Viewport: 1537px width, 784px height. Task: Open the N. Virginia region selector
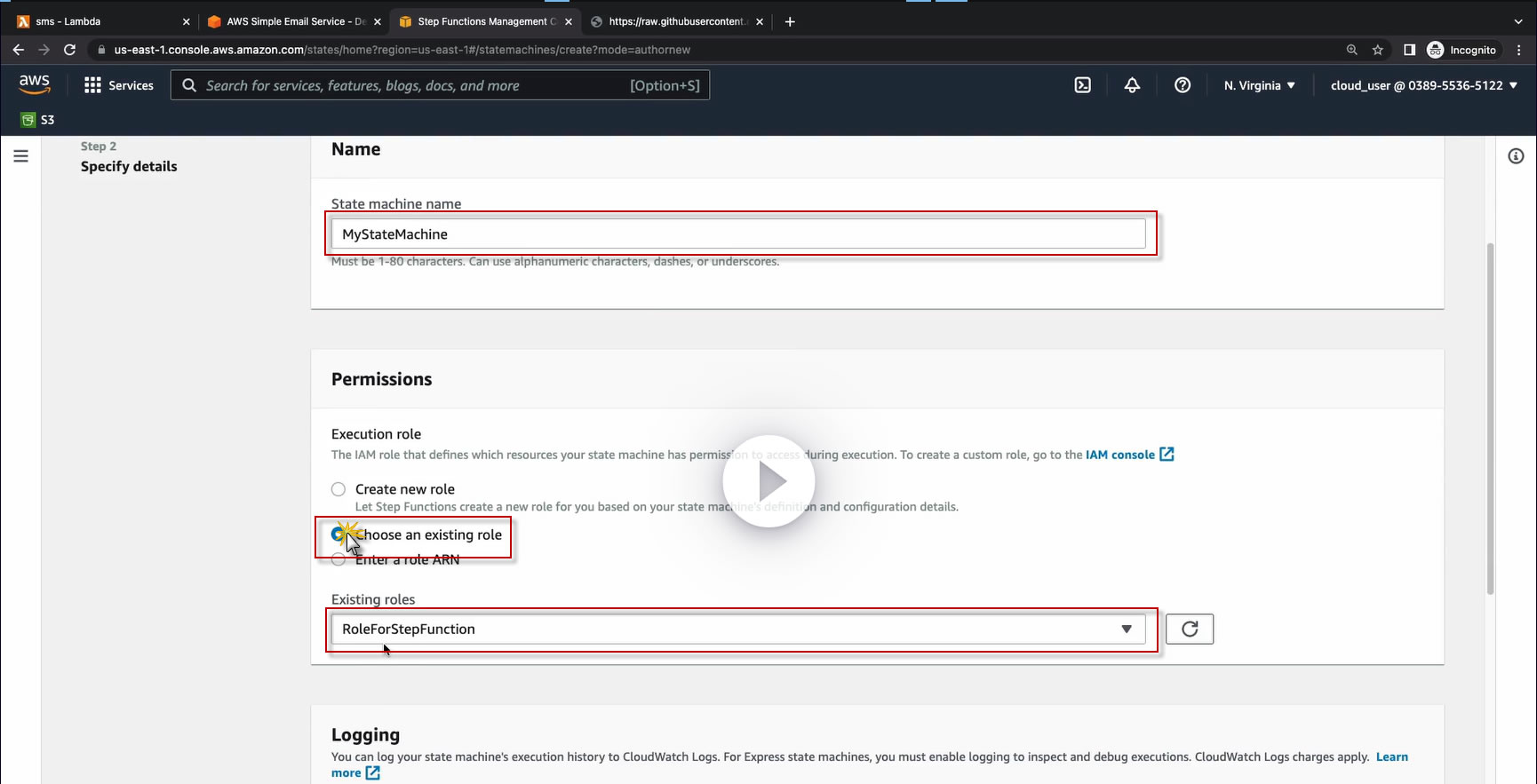(1259, 85)
